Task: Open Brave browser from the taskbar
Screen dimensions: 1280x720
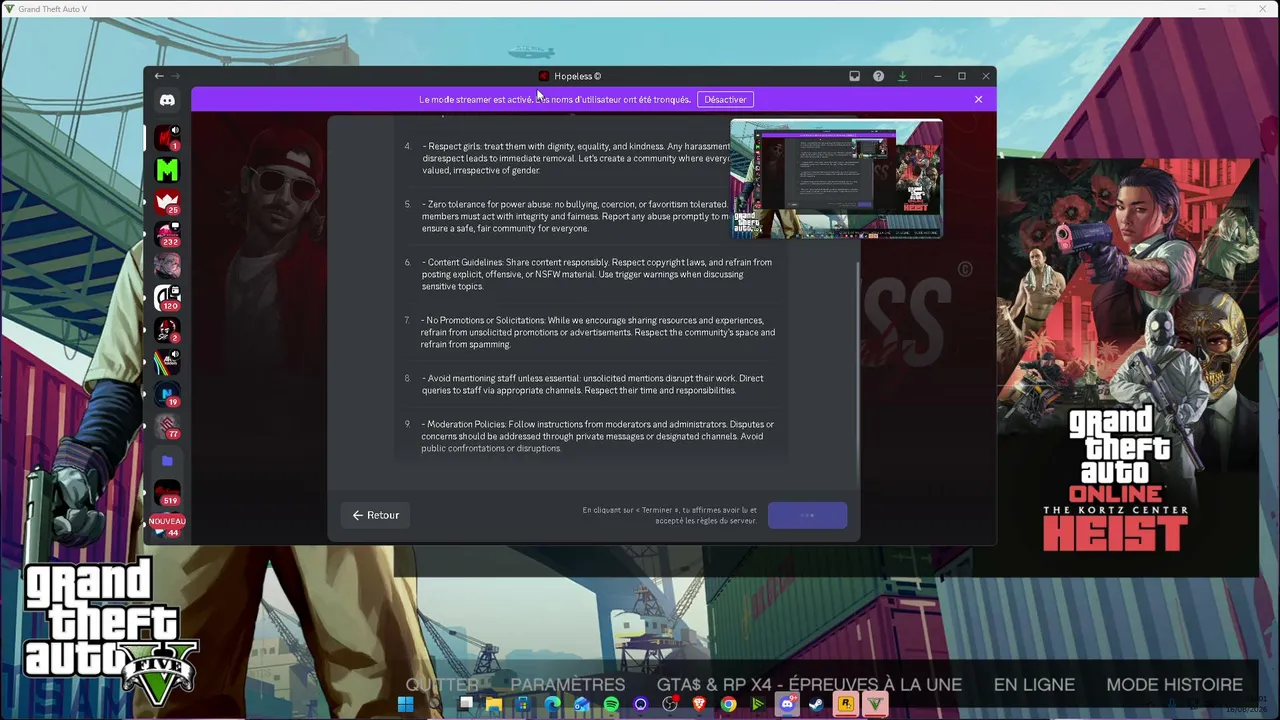Action: point(699,705)
